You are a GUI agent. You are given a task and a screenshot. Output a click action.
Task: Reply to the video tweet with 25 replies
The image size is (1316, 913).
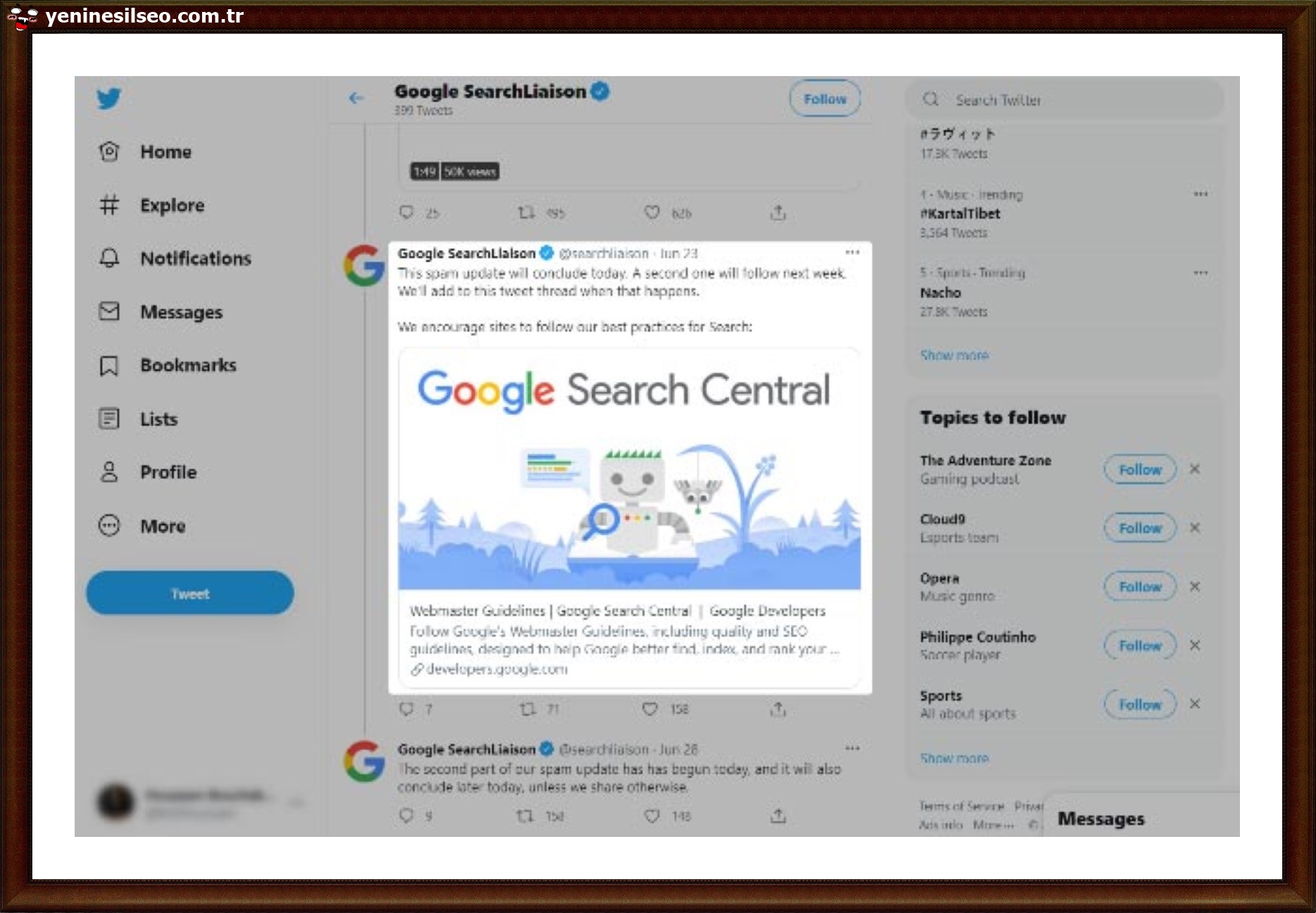pos(406,212)
